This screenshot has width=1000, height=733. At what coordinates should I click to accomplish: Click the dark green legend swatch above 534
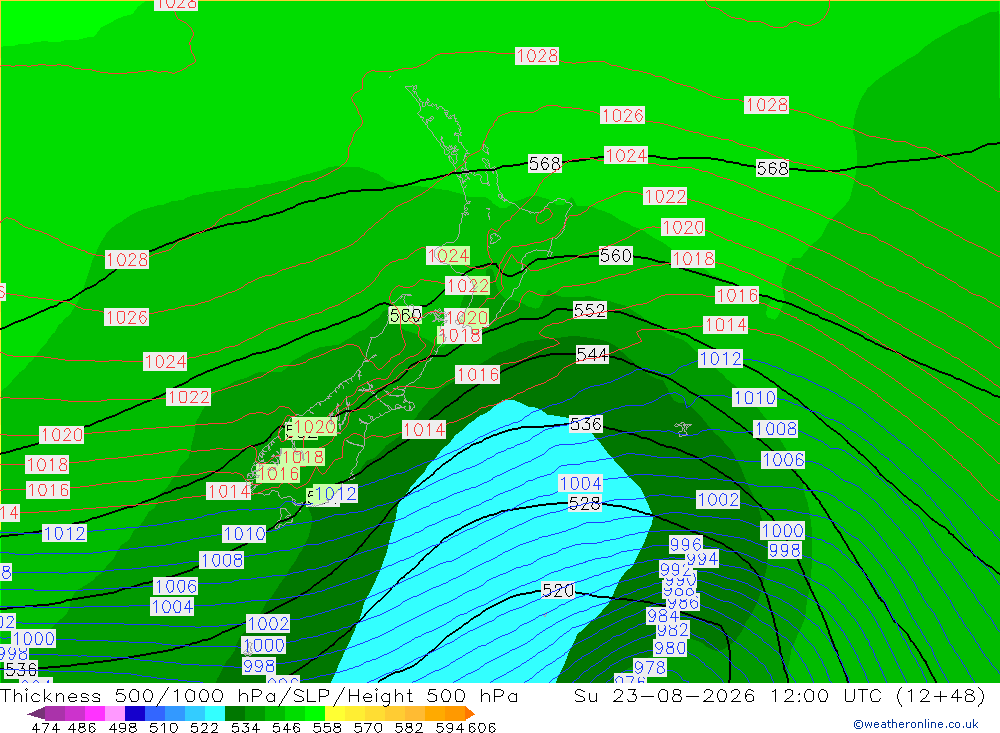(235, 713)
